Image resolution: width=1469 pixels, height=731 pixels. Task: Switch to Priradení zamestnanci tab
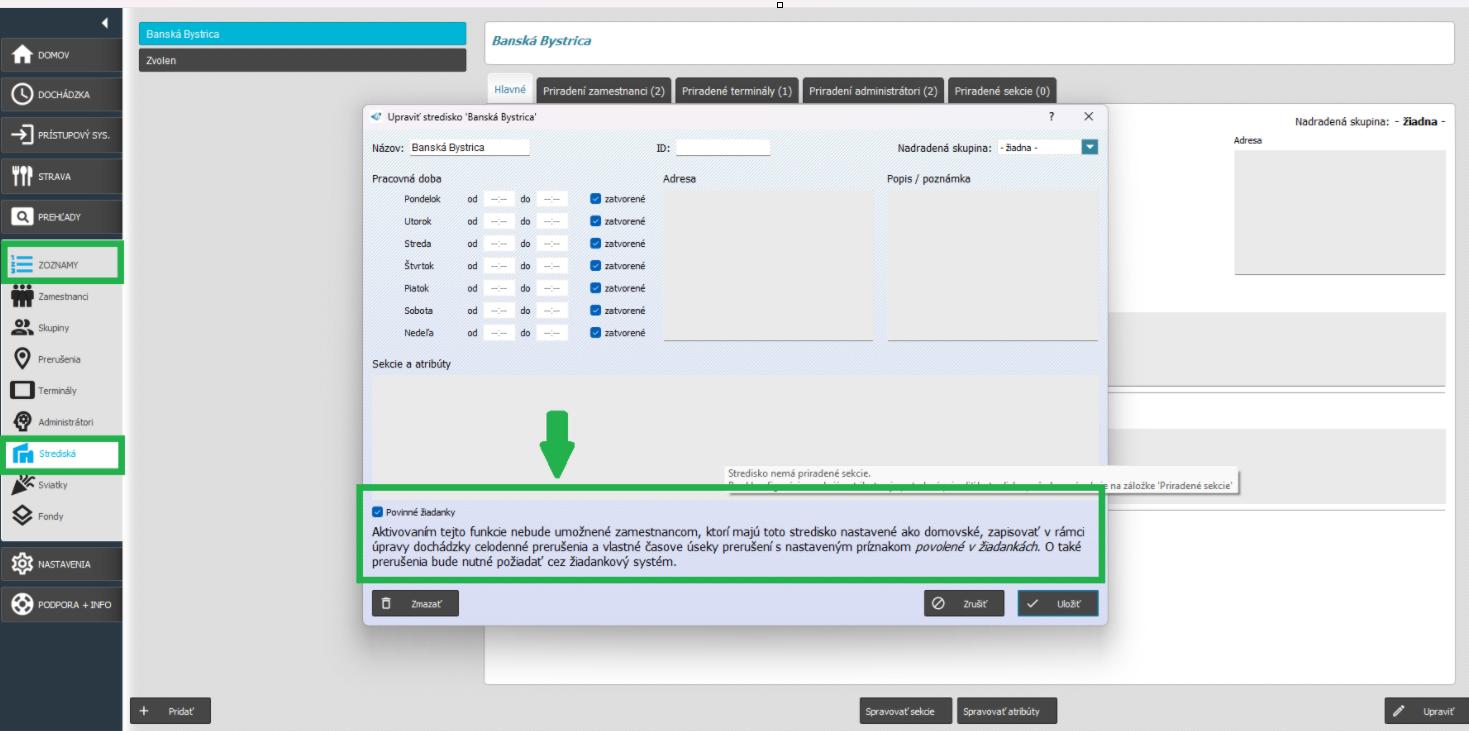tap(603, 91)
